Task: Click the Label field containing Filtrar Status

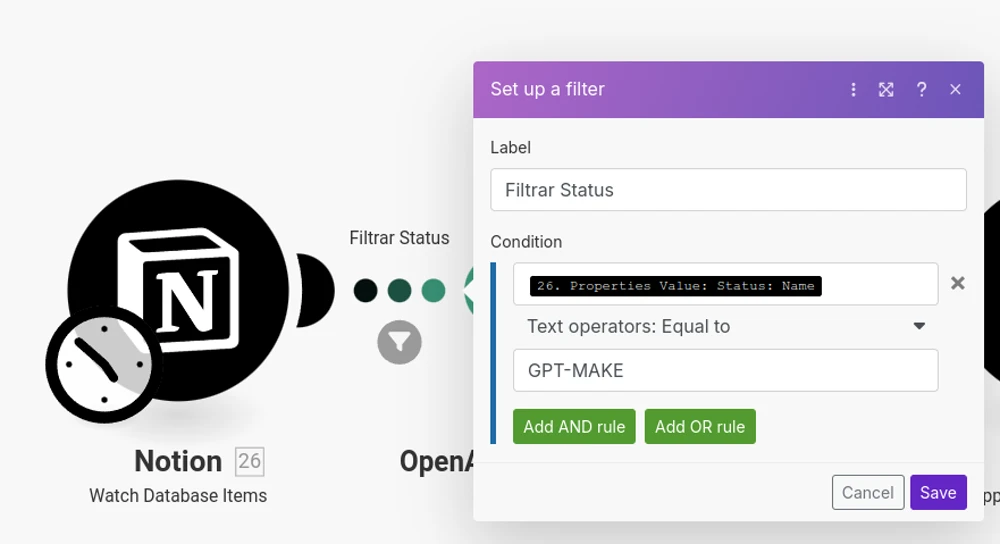Action: pyautogui.click(x=728, y=189)
